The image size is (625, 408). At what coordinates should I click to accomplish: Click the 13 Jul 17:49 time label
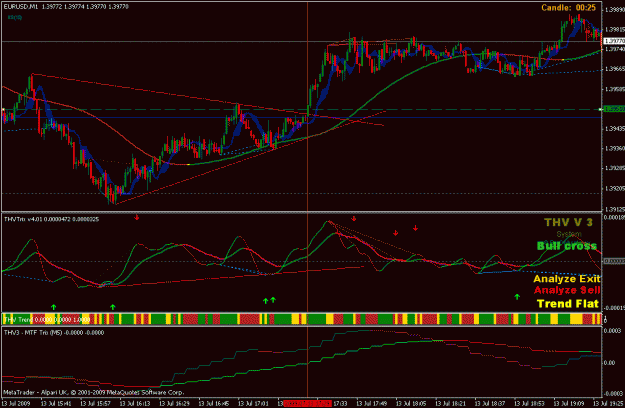[371, 403]
